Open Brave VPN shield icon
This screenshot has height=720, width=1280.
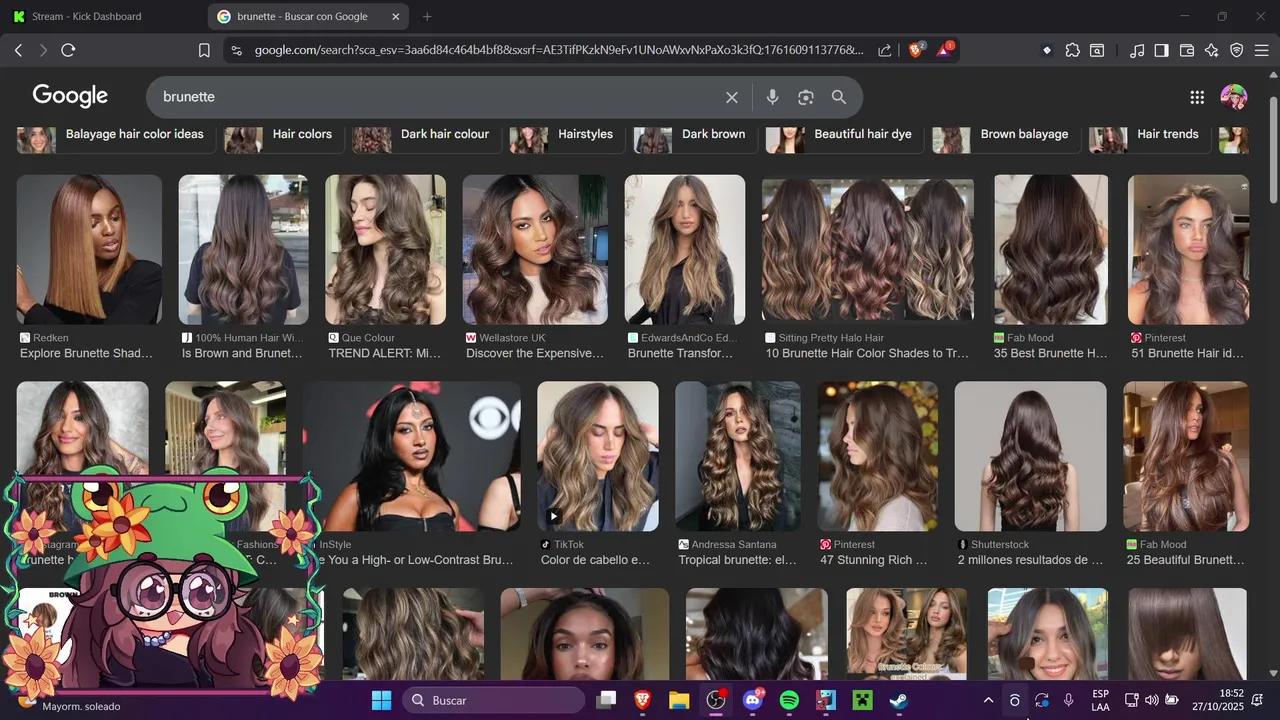coord(1237,50)
